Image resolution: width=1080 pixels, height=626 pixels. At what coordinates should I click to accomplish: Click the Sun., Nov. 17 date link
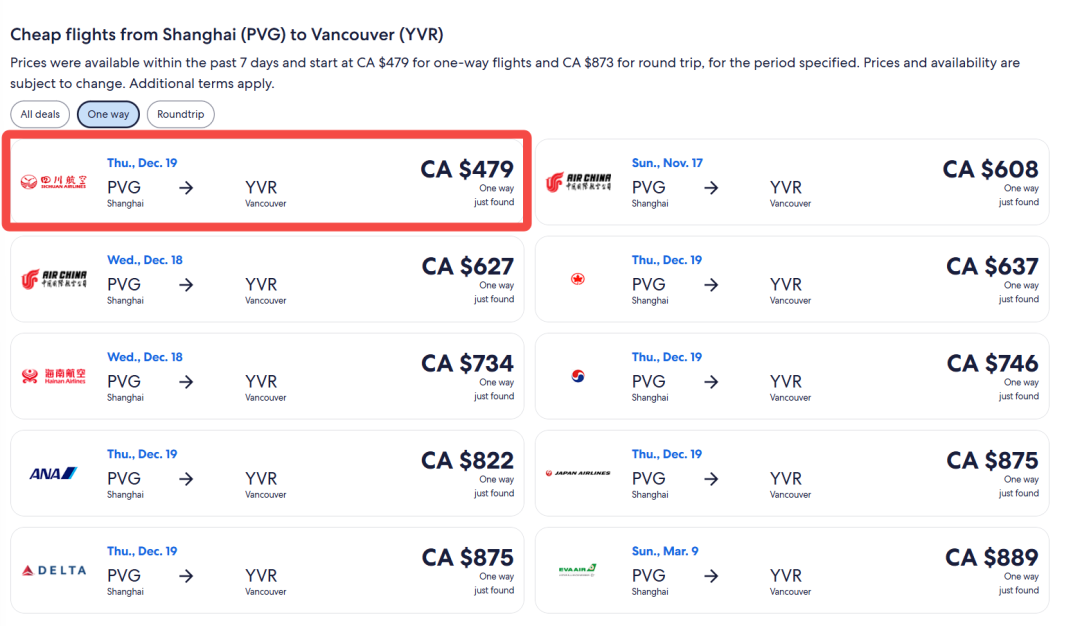667,163
